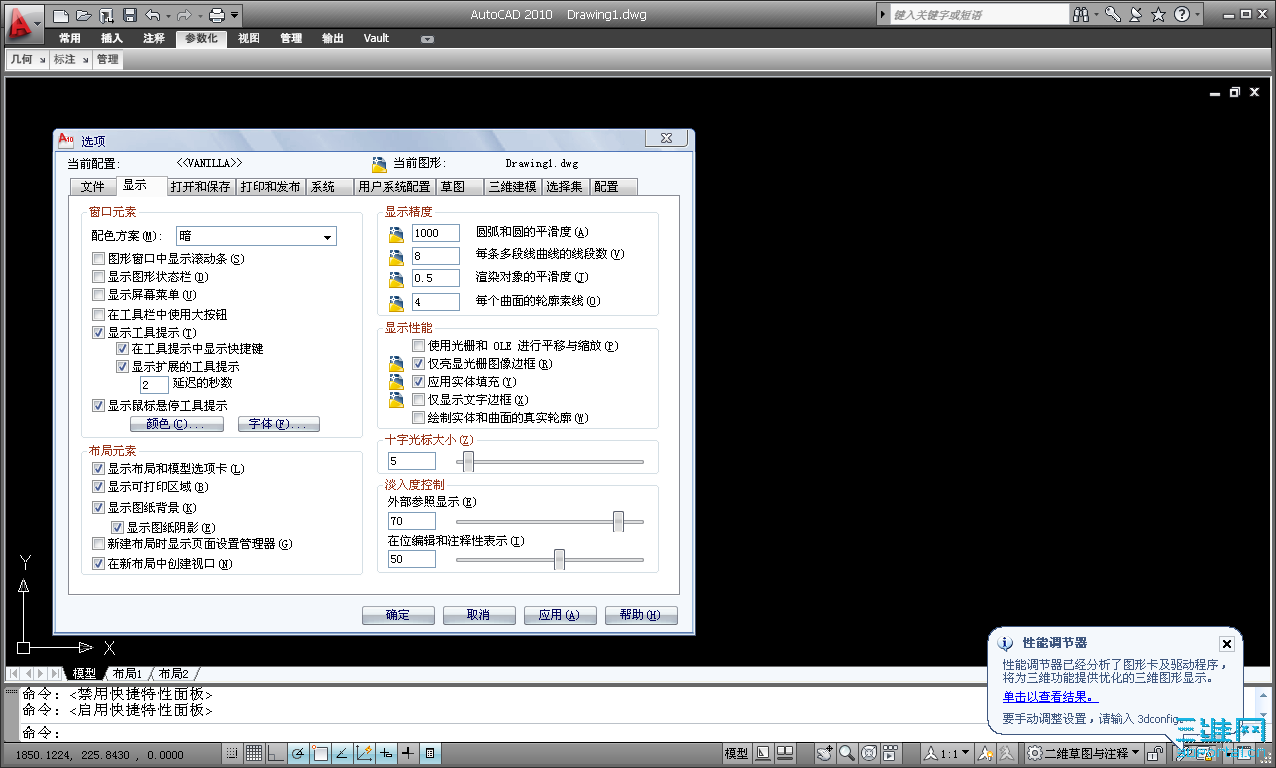1276x768 pixels.
Task: Open the 单击以查看结果 link
Action: (x=1050, y=697)
